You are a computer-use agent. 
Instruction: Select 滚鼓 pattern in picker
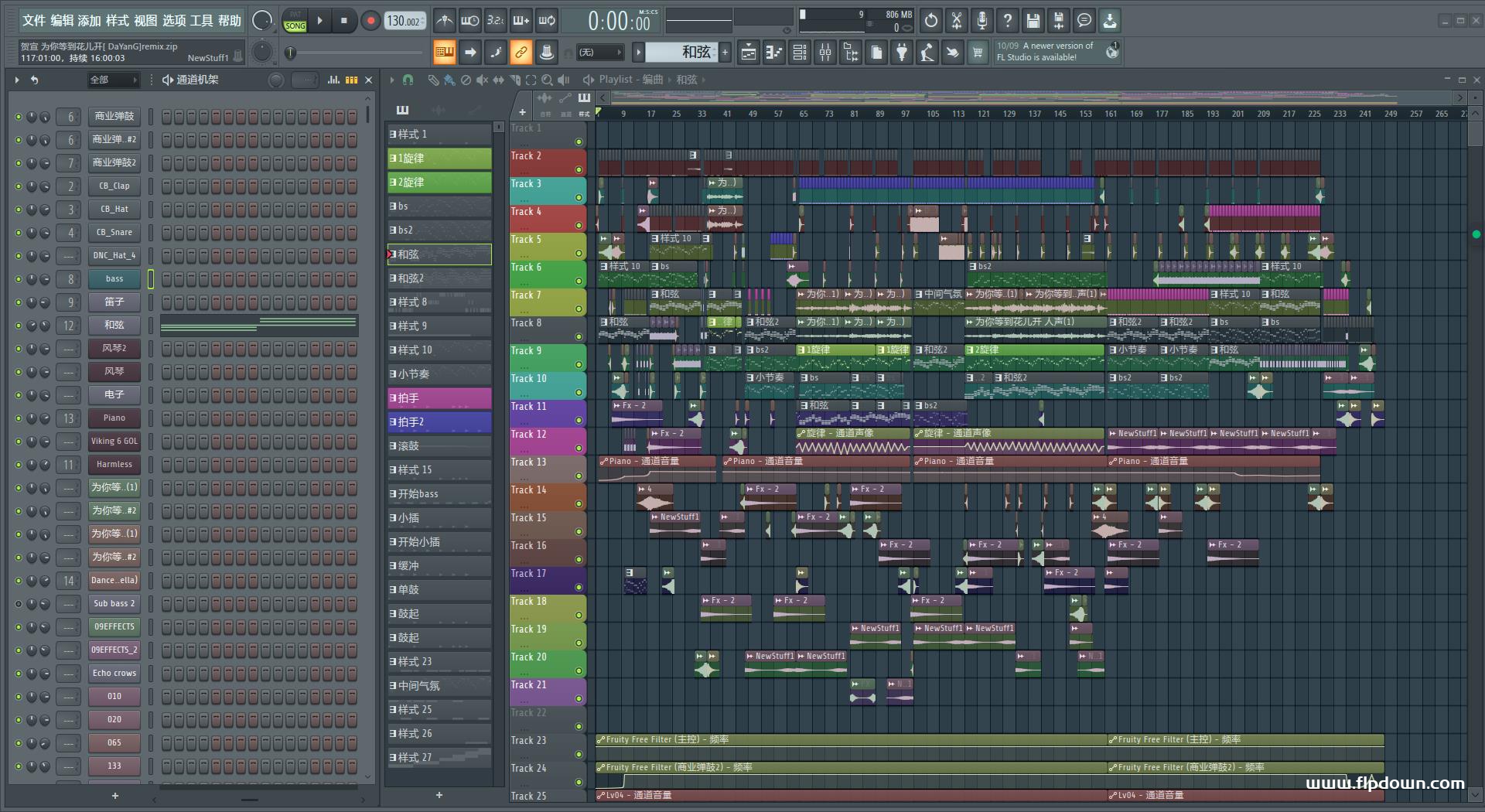(x=439, y=446)
